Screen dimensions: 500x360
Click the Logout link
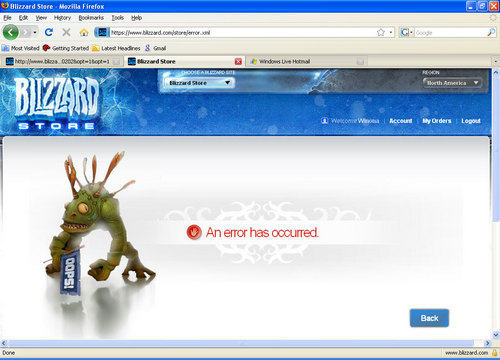click(471, 121)
